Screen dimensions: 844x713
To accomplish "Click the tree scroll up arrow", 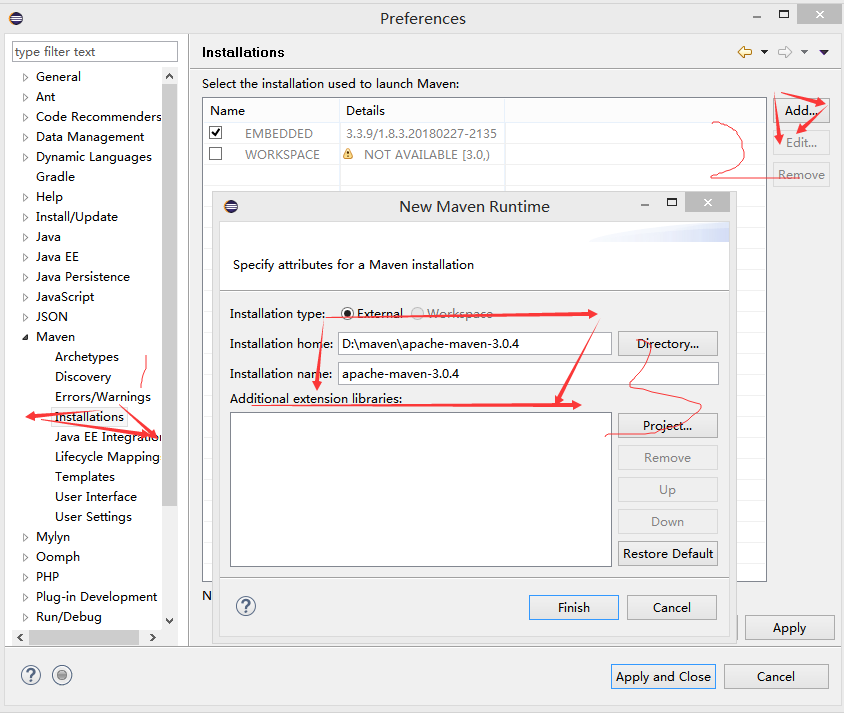I will coord(170,76).
